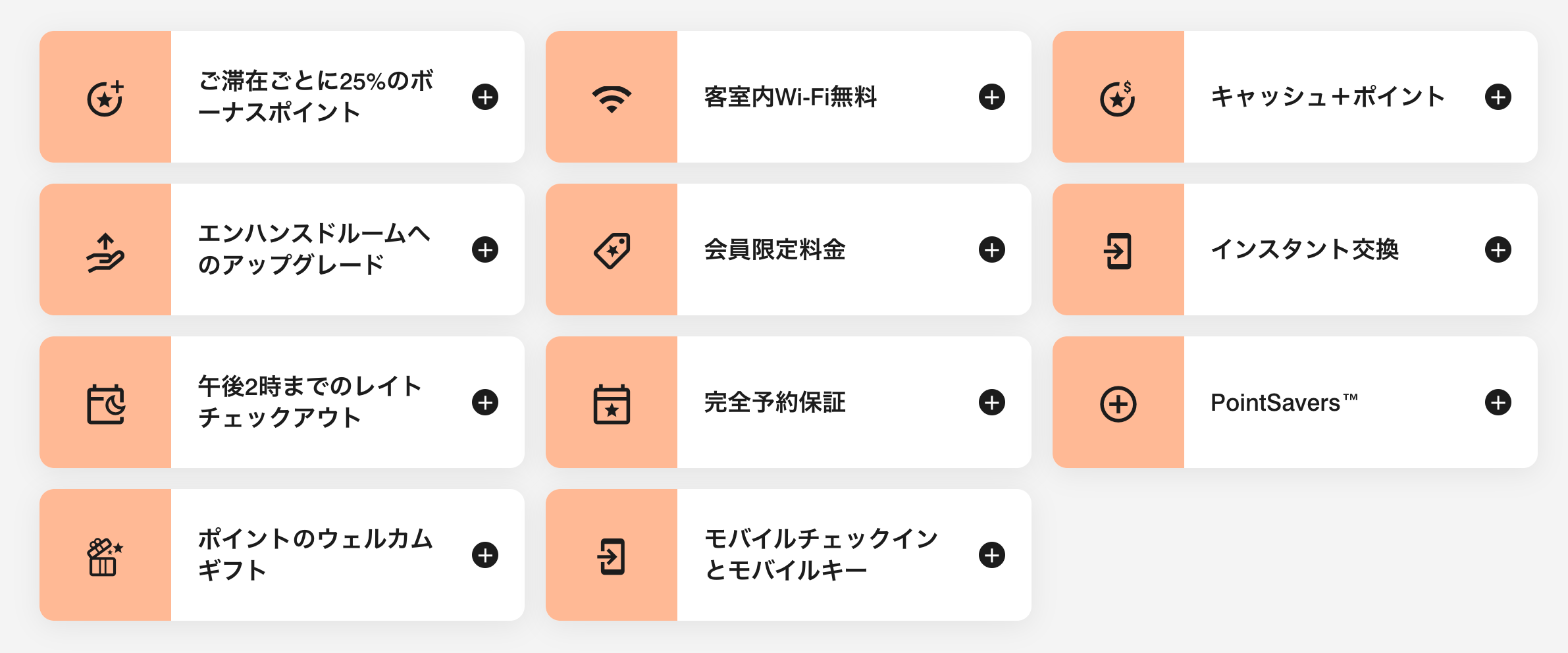Click the late checkout calendar-moon icon
The width and height of the screenshot is (1568, 653).
pyautogui.click(x=105, y=404)
